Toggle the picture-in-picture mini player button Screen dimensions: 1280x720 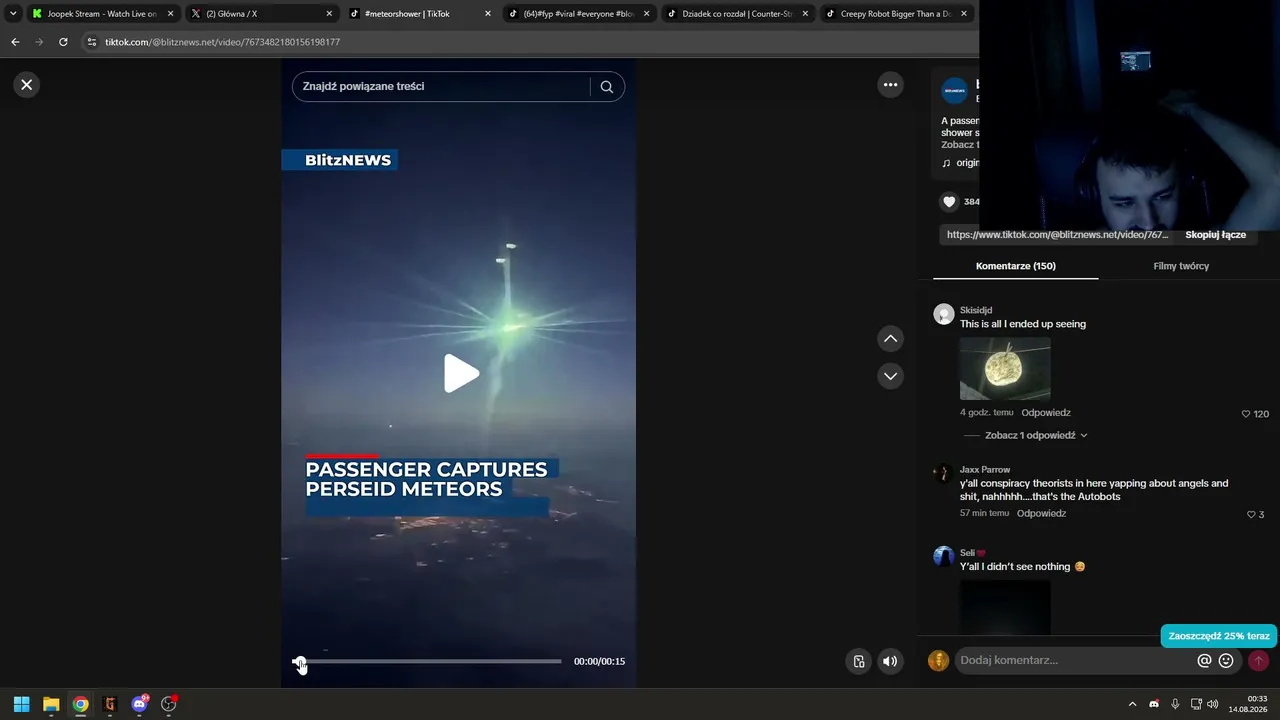[858, 661]
